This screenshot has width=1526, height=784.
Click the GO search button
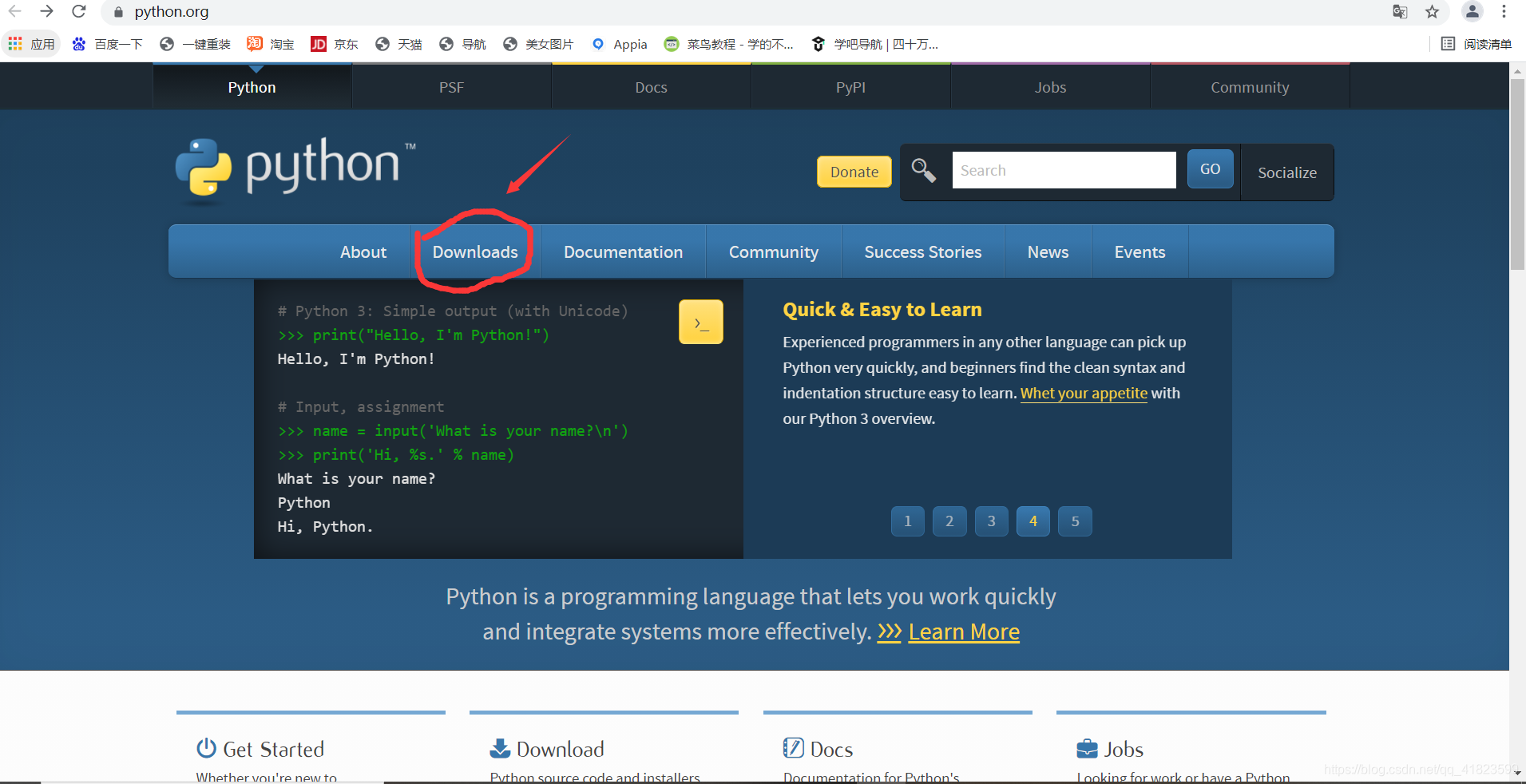coord(1210,169)
